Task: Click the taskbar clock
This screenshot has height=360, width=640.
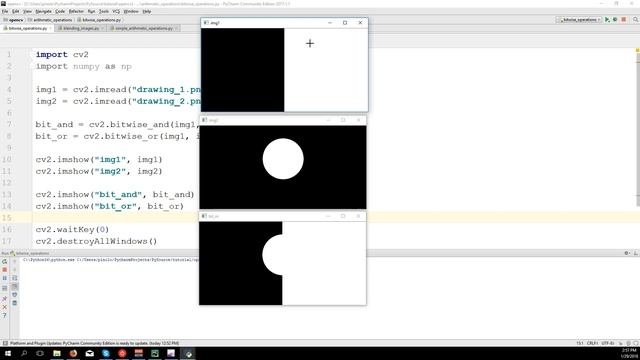Action: [x=629, y=353]
